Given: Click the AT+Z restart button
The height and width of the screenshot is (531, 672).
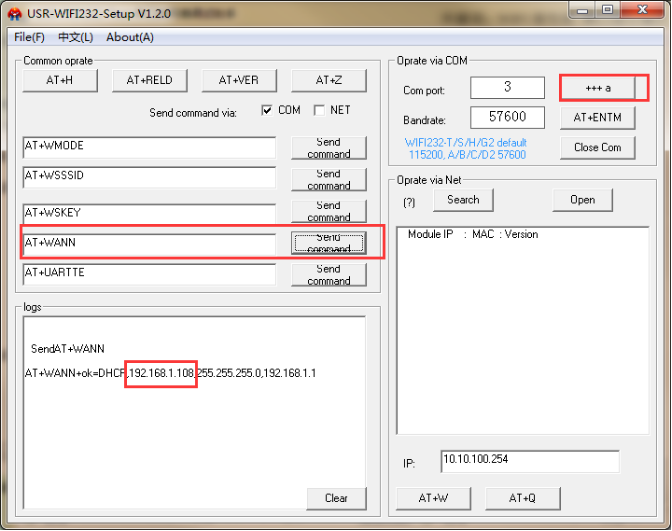Looking at the screenshot, I should (x=329, y=80).
